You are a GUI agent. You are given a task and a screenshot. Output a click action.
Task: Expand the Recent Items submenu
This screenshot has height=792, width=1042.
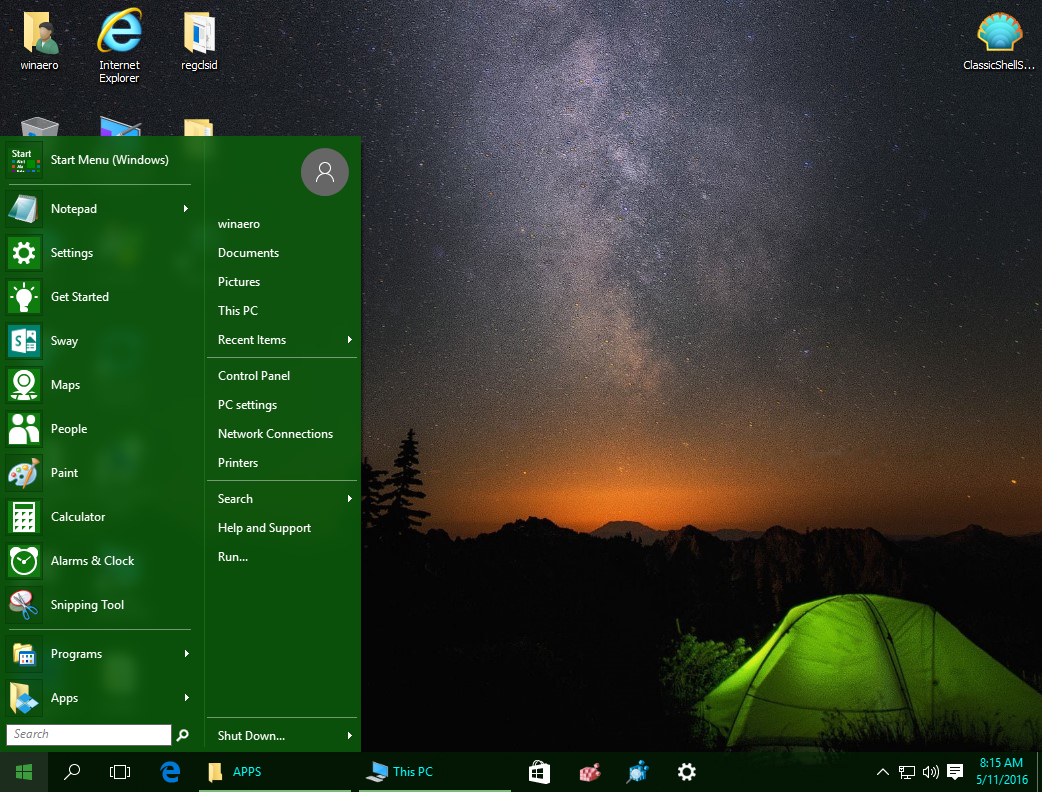click(252, 339)
